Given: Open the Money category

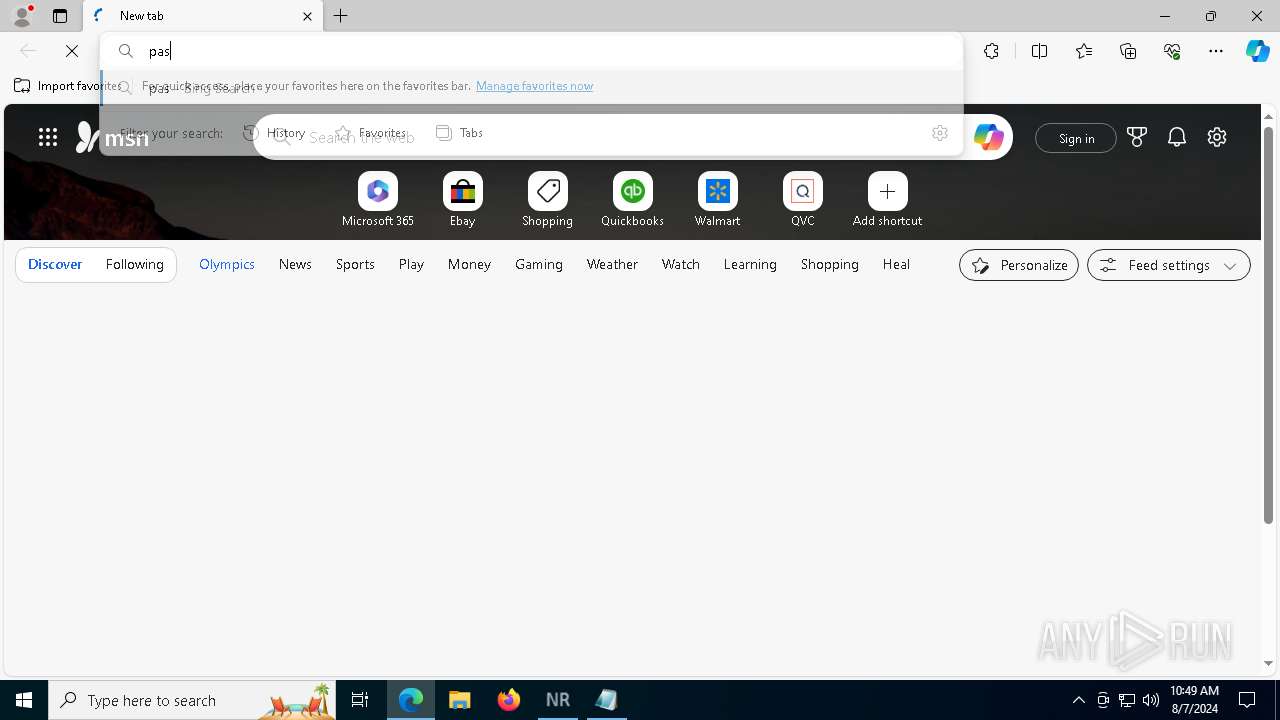Looking at the screenshot, I should click(x=469, y=264).
